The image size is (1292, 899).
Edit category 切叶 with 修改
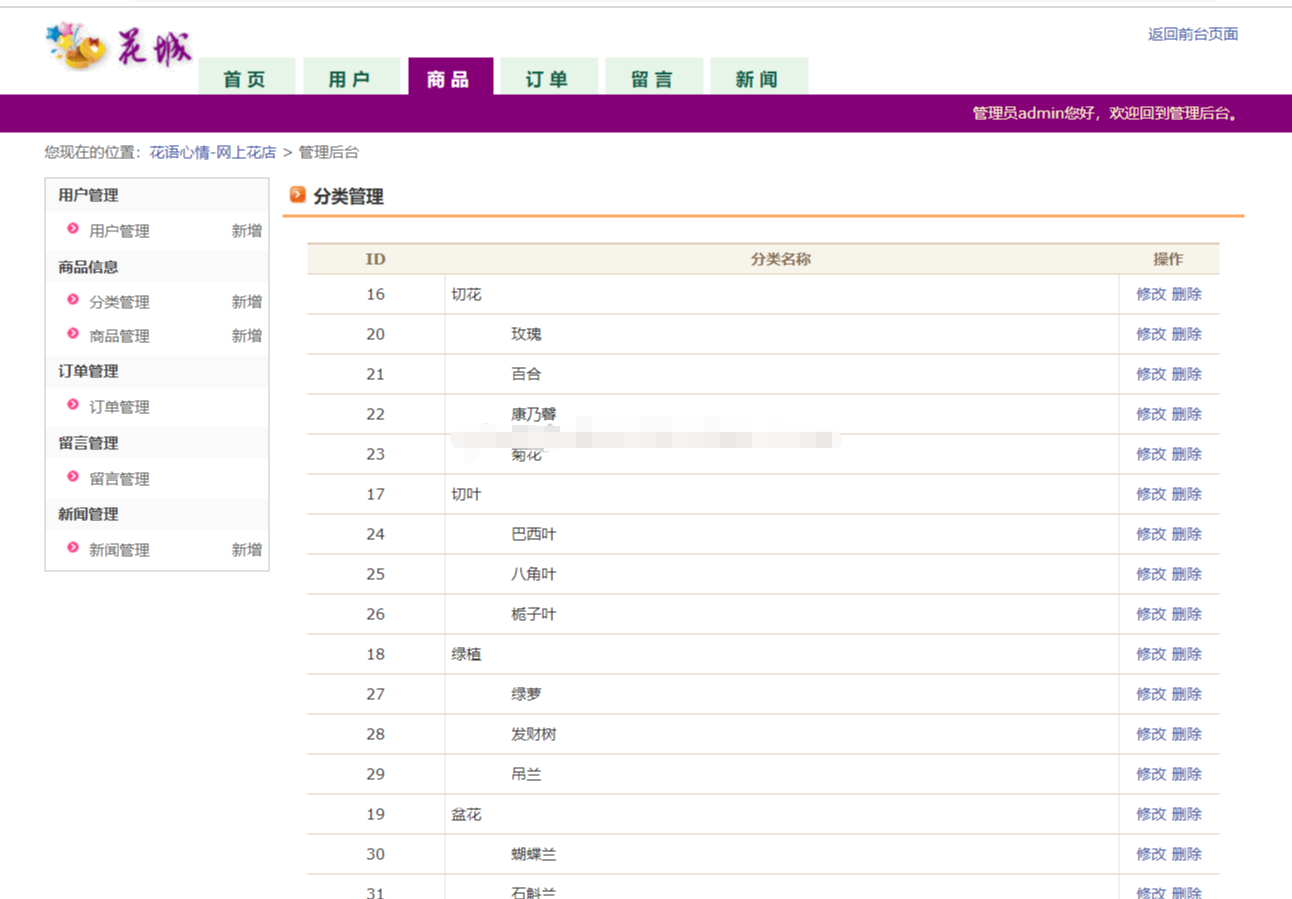tap(1151, 494)
